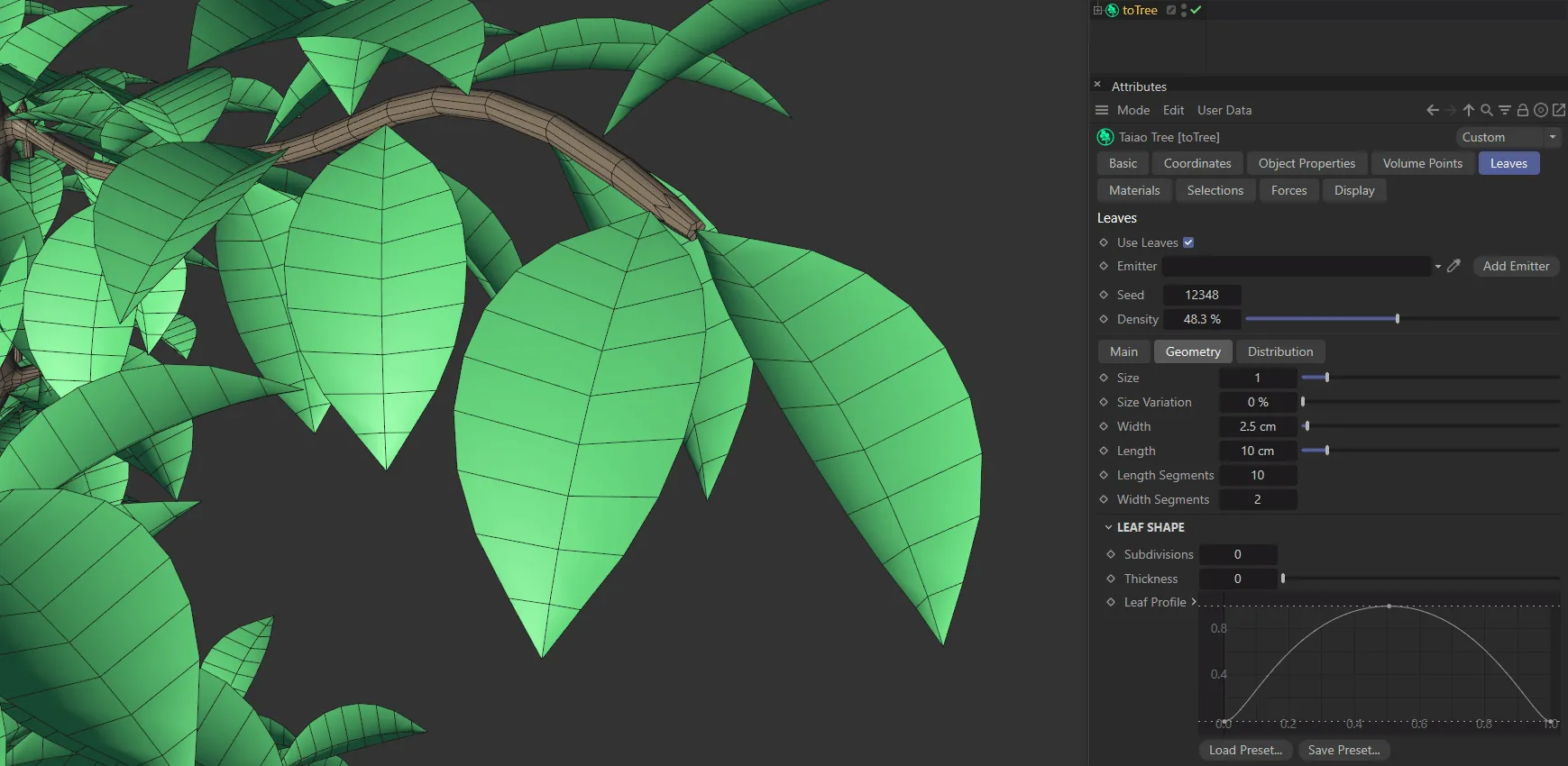
Task: Lock the Attributes panel with padlock icon
Action: point(1522,110)
